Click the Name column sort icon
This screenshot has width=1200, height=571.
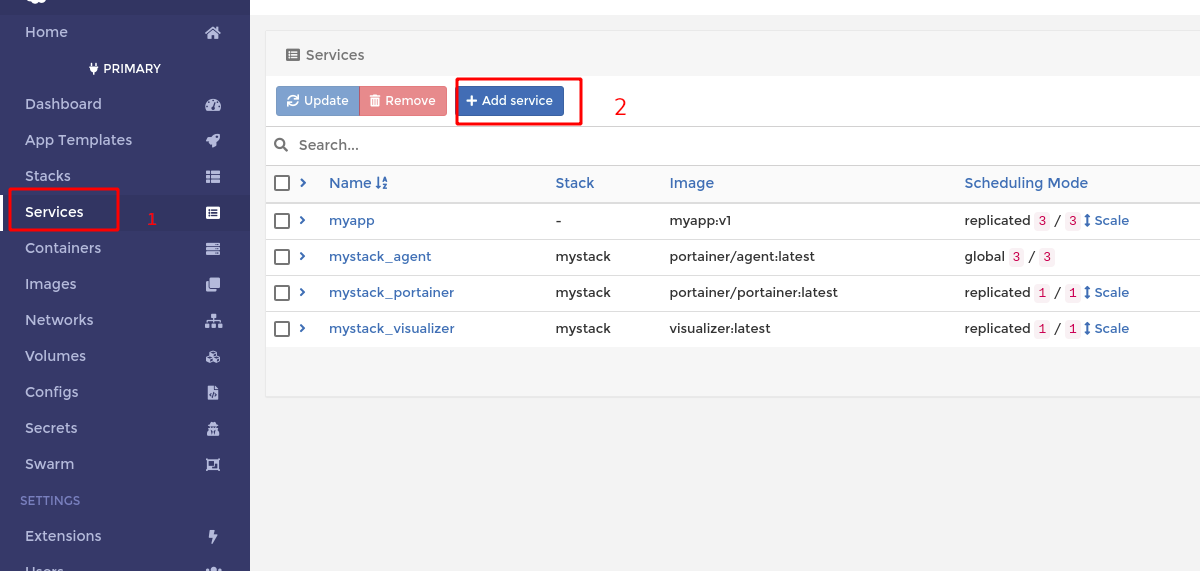381,183
